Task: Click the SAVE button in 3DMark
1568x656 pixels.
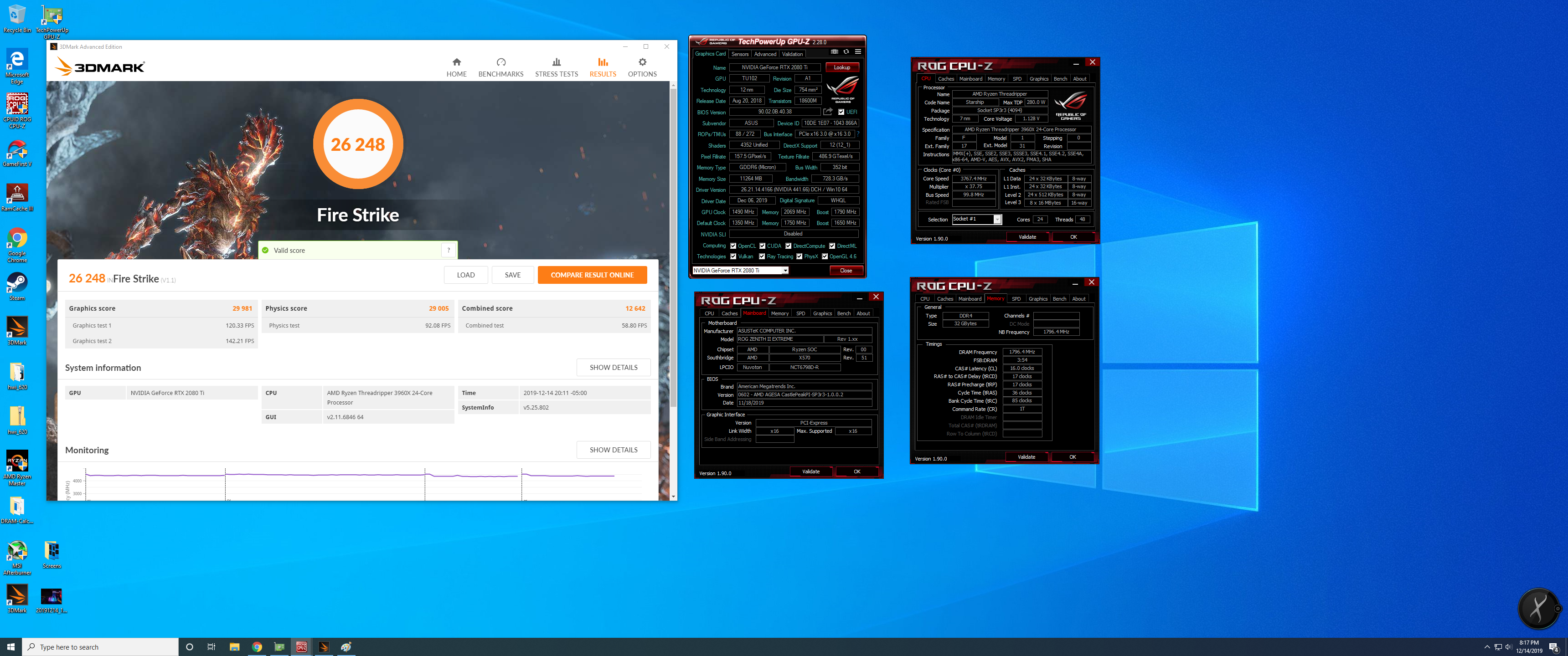Action: pyautogui.click(x=512, y=275)
